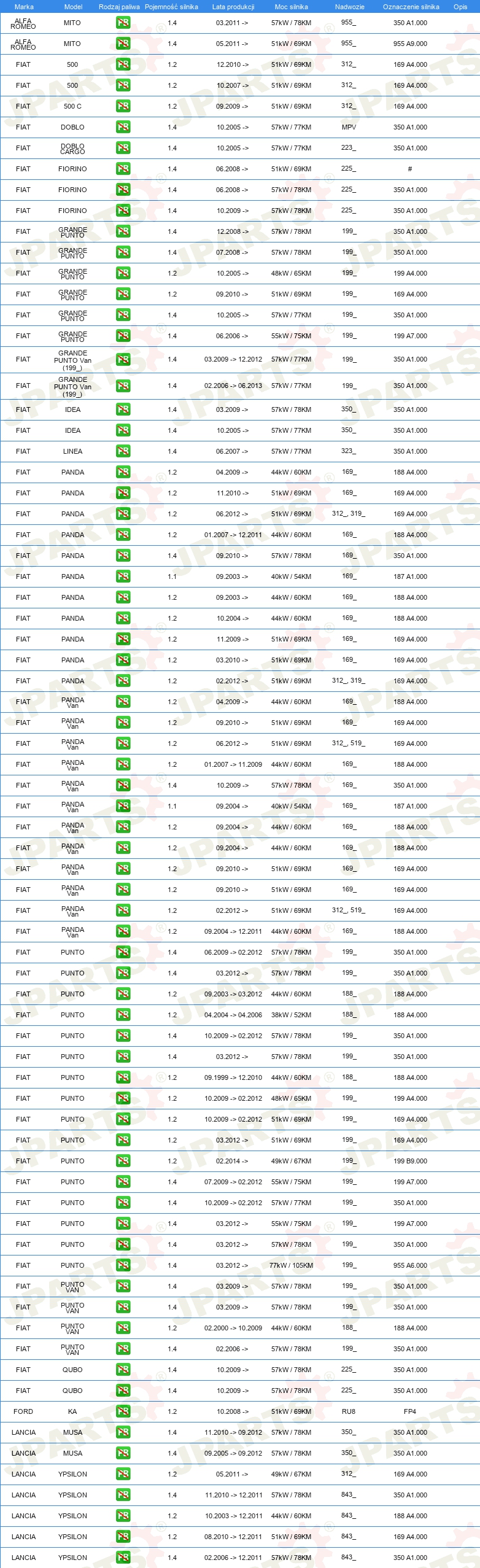
Task: Click fuel icon in Lancia Ypsilon 05.2011 row
Action: click(x=123, y=1474)
